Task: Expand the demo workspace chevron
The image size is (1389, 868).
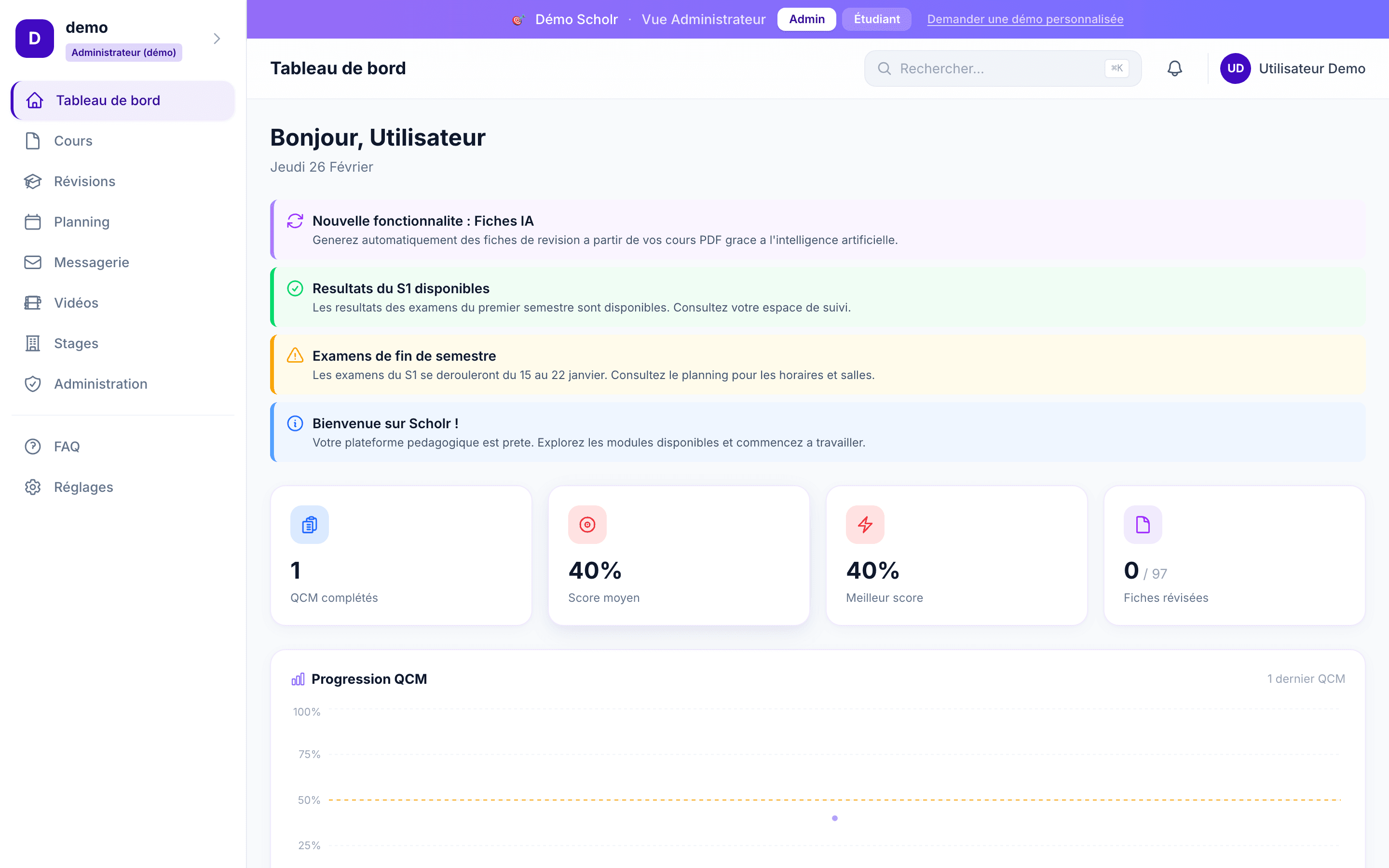Action: coord(217,39)
